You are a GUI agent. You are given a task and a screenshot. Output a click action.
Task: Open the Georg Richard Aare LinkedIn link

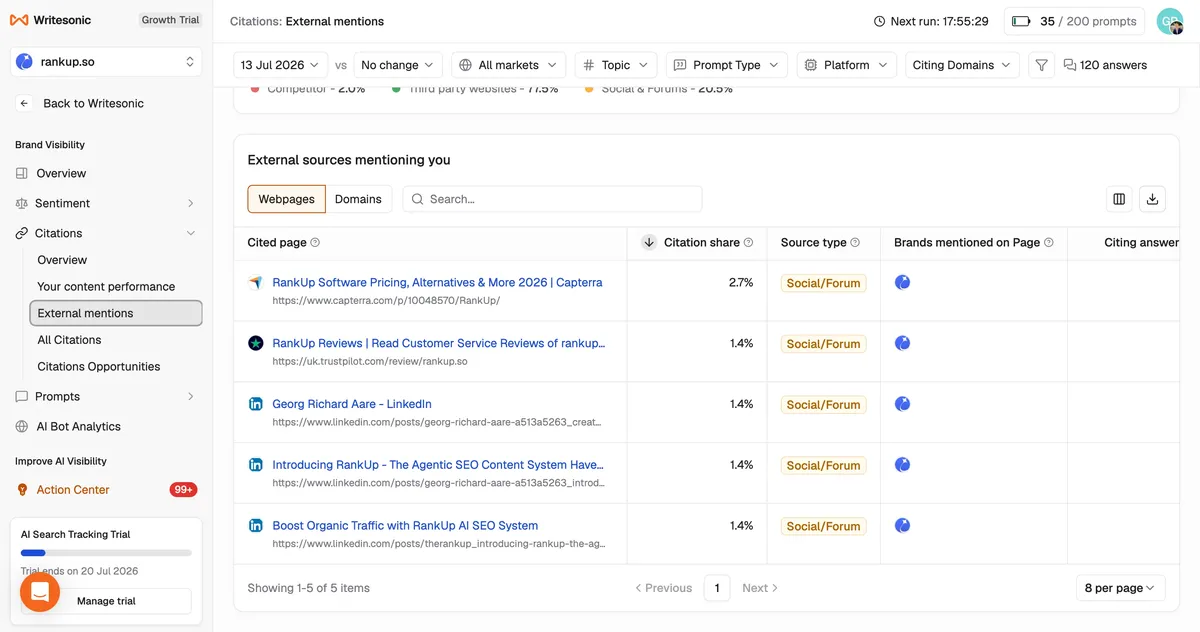[x=352, y=404]
